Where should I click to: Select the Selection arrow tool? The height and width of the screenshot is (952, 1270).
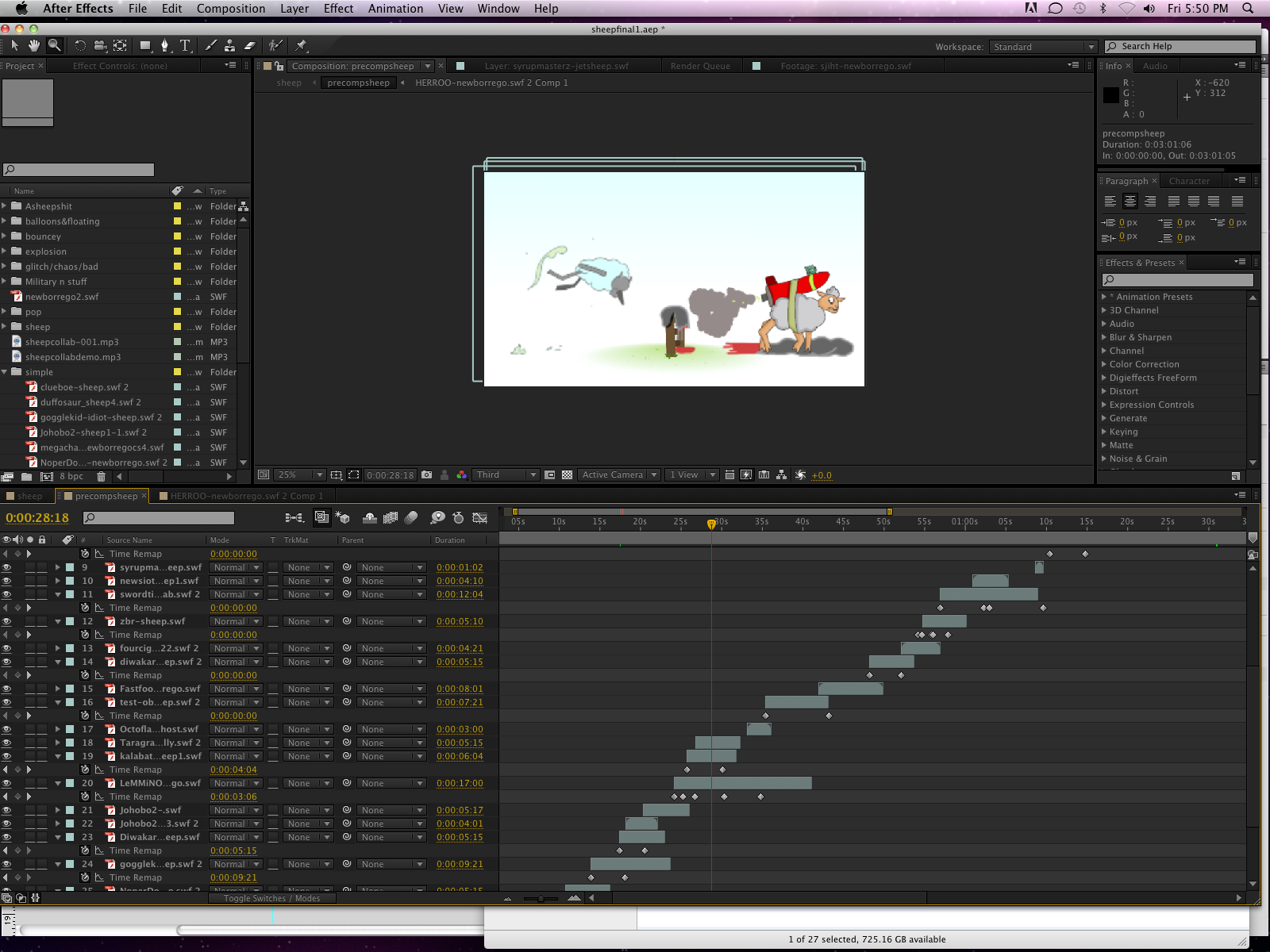(x=14, y=46)
